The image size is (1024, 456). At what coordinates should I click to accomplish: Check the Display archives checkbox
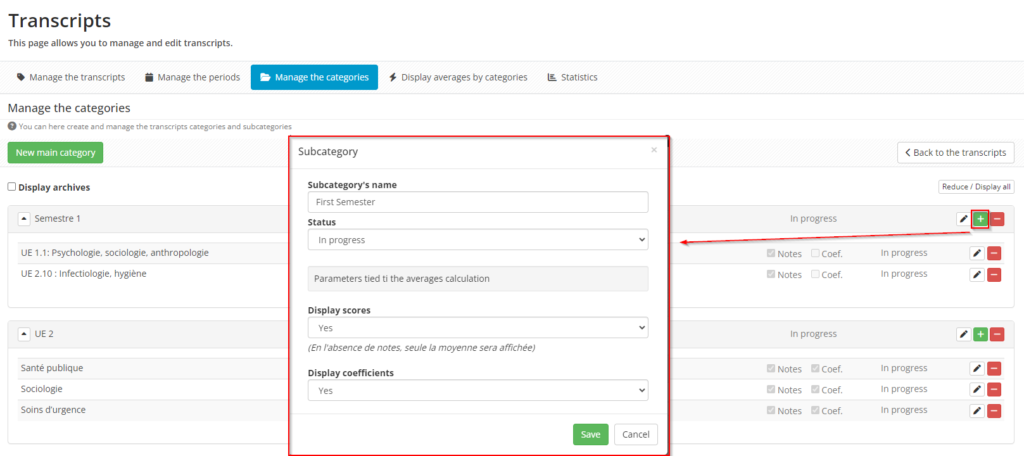[12, 187]
